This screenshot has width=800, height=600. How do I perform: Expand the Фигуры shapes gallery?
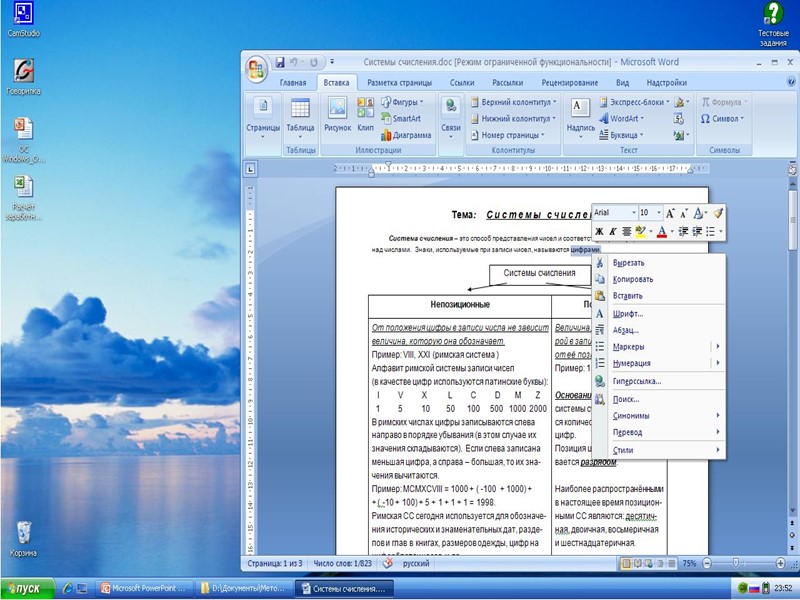403,102
